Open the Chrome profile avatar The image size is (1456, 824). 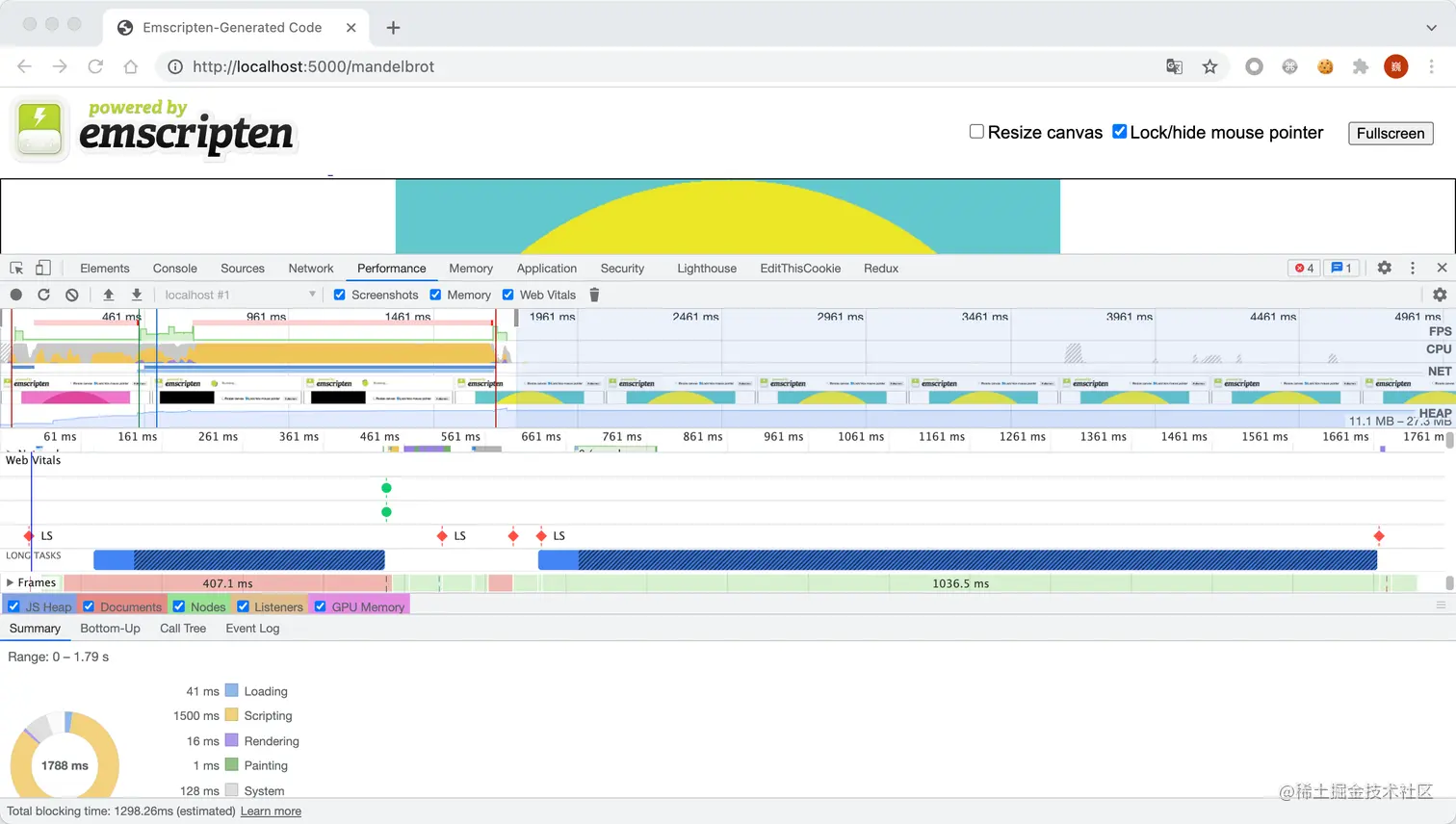coord(1395,66)
